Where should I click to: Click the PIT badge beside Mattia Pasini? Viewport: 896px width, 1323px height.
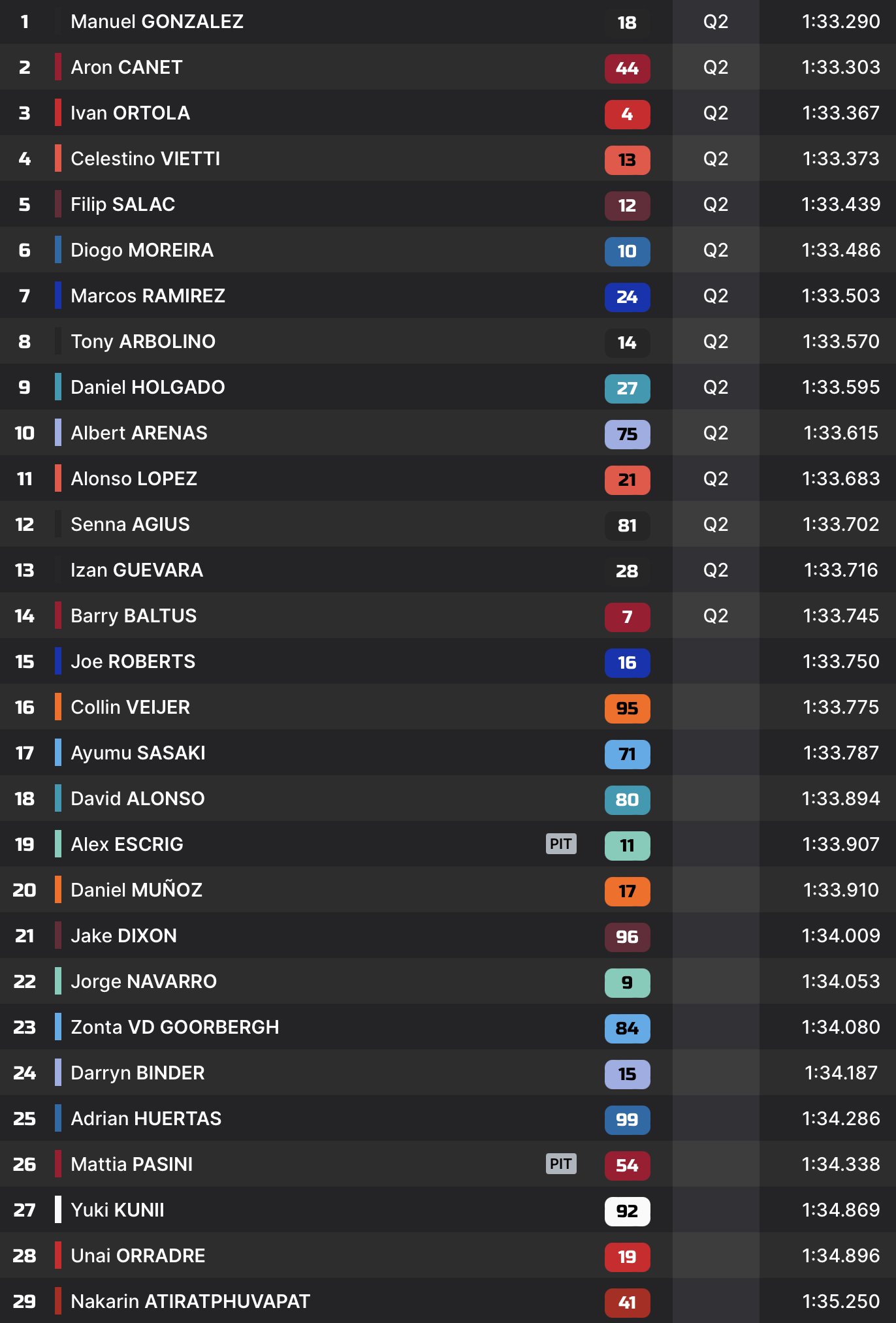[561, 1164]
